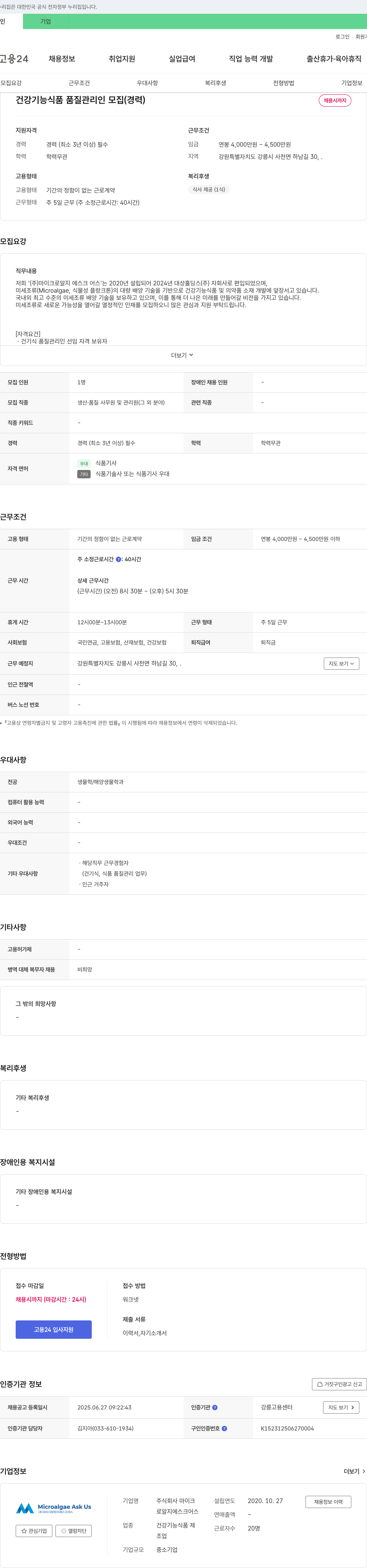Image resolution: width=367 pixels, height=1568 pixels.
Task: Click registration date 2025.06.27 09:22:43
Action: pos(104,1407)
